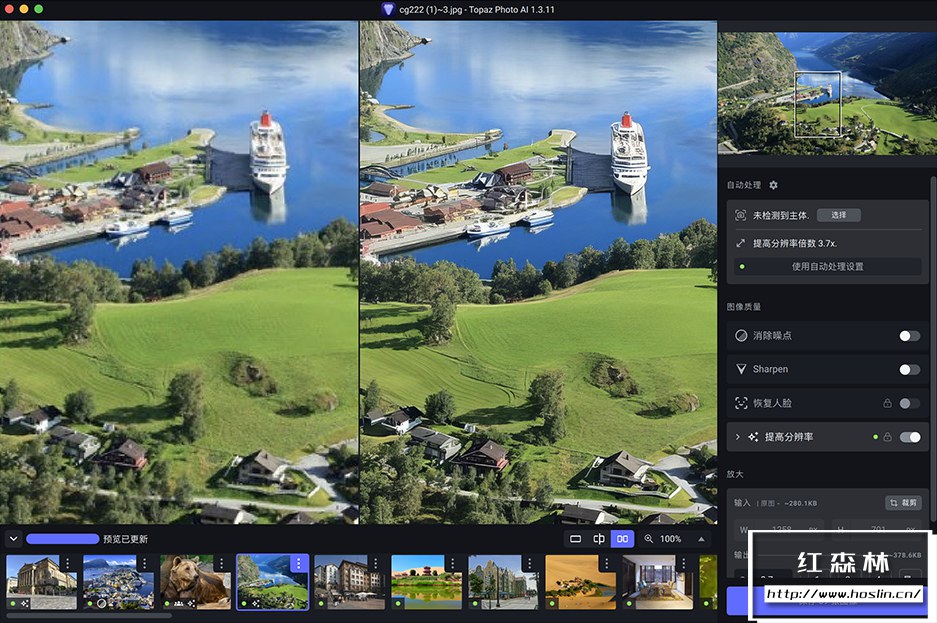
Task: Expand the 提高分辨率 settings chevron
Action: 737,437
